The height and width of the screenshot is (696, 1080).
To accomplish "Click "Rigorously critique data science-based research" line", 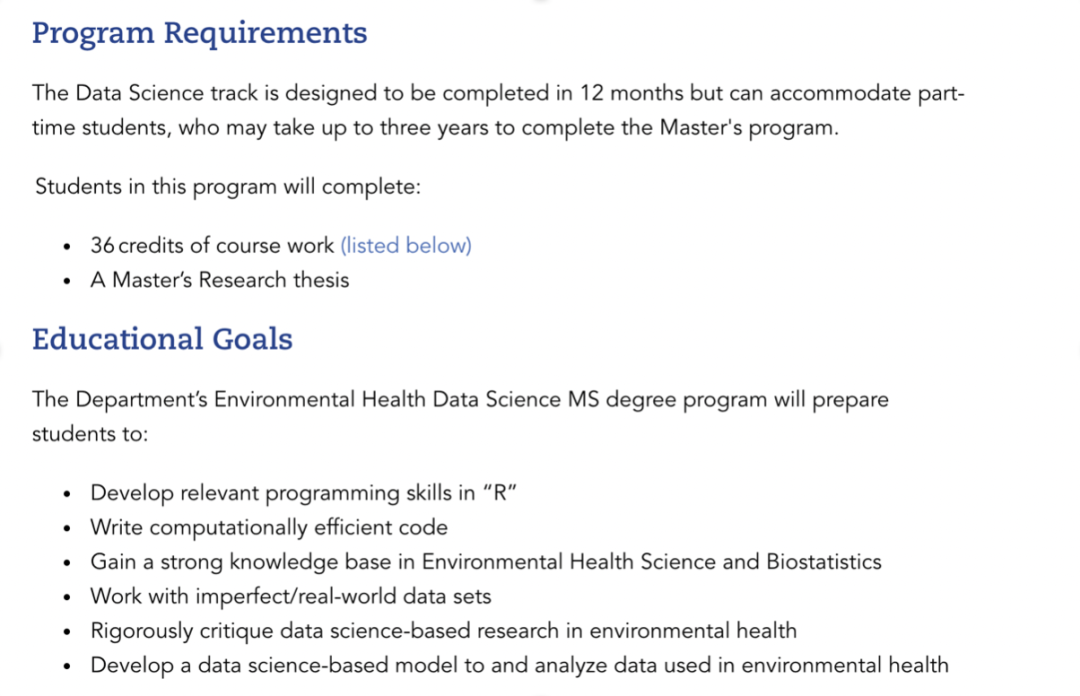I will [x=444, y=631].
